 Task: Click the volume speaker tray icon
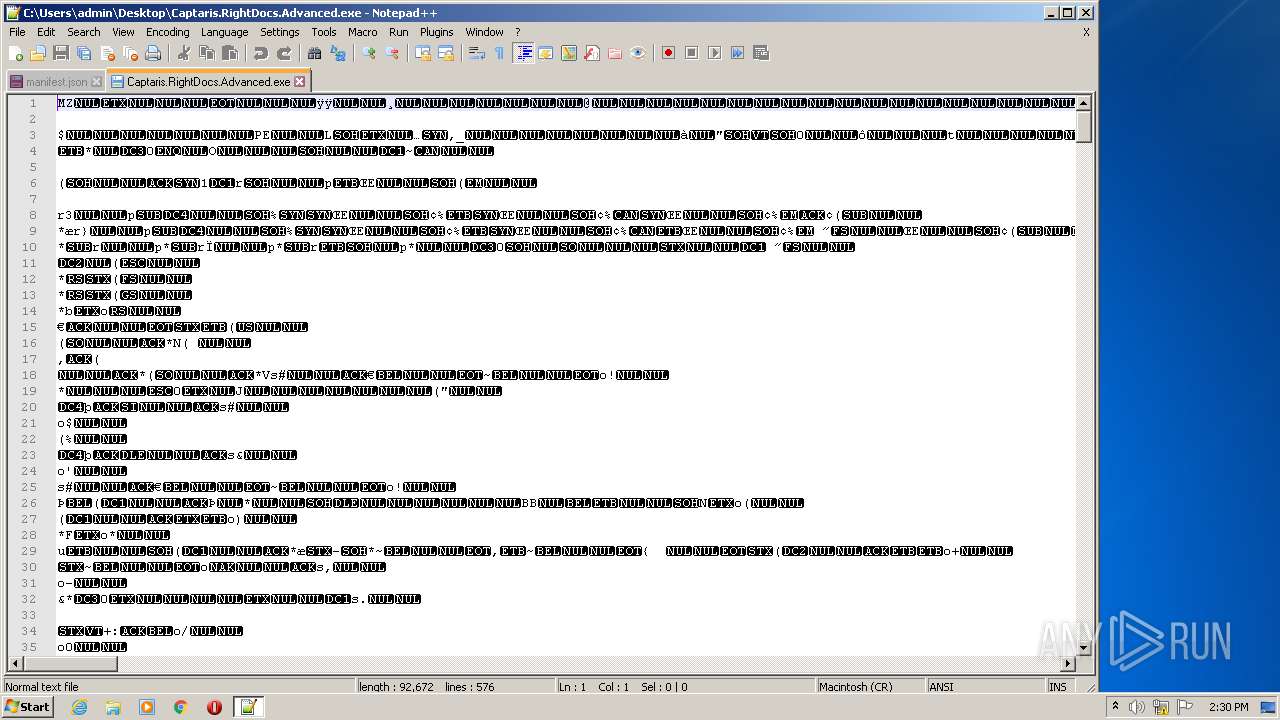(1137, 707)
